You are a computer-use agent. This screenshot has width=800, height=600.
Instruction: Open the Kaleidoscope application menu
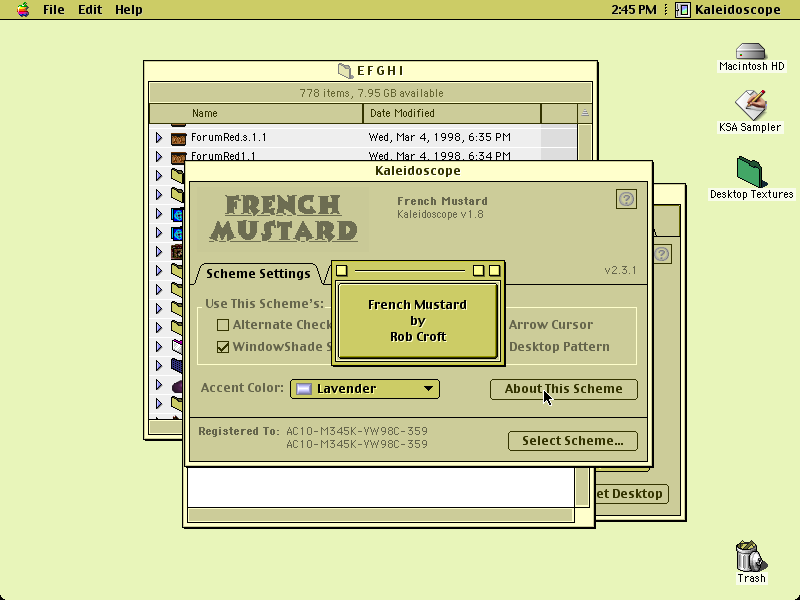point(728,9)
